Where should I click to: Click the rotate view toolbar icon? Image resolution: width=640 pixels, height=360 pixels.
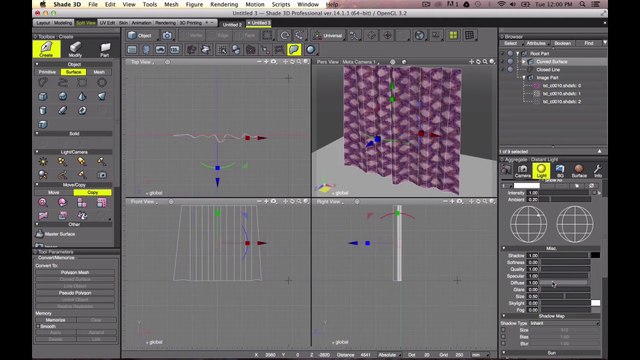pyautogui.click(x=284, y=36)
